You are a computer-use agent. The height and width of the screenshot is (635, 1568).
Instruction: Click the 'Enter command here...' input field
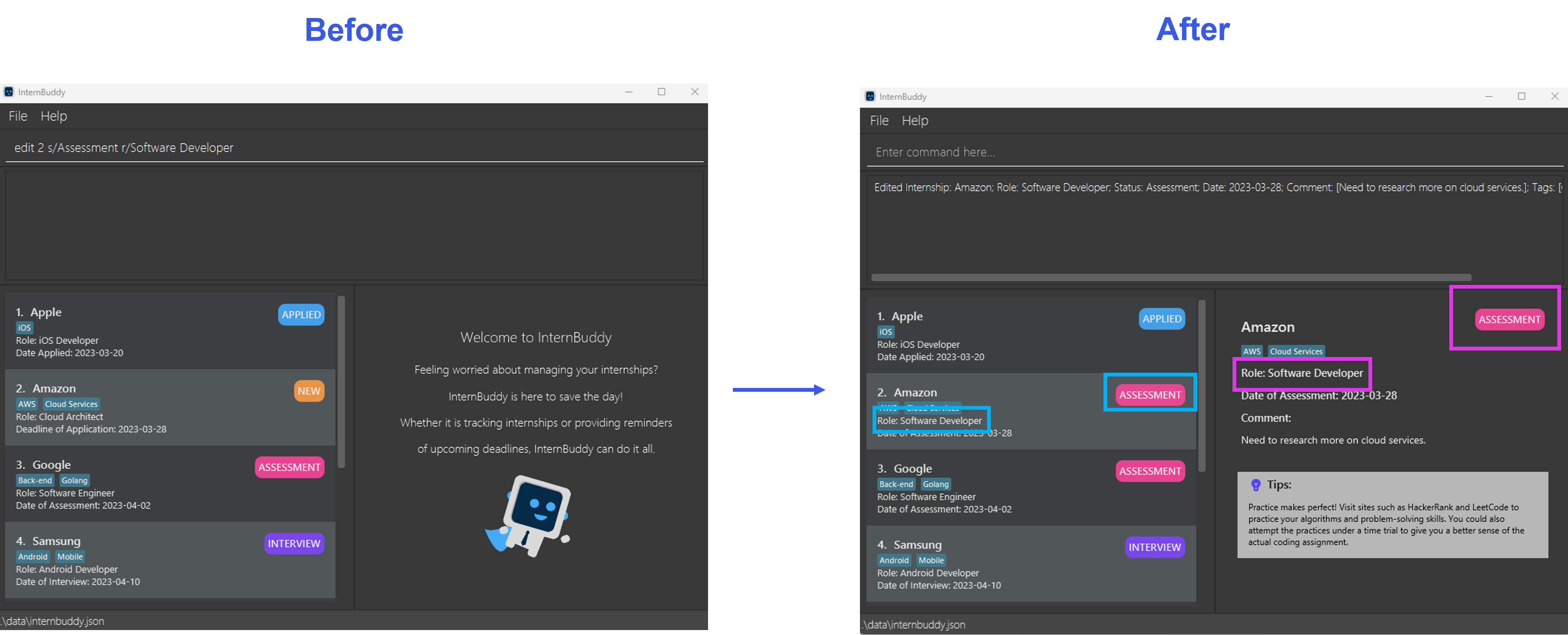click(x=1214, y=152)
